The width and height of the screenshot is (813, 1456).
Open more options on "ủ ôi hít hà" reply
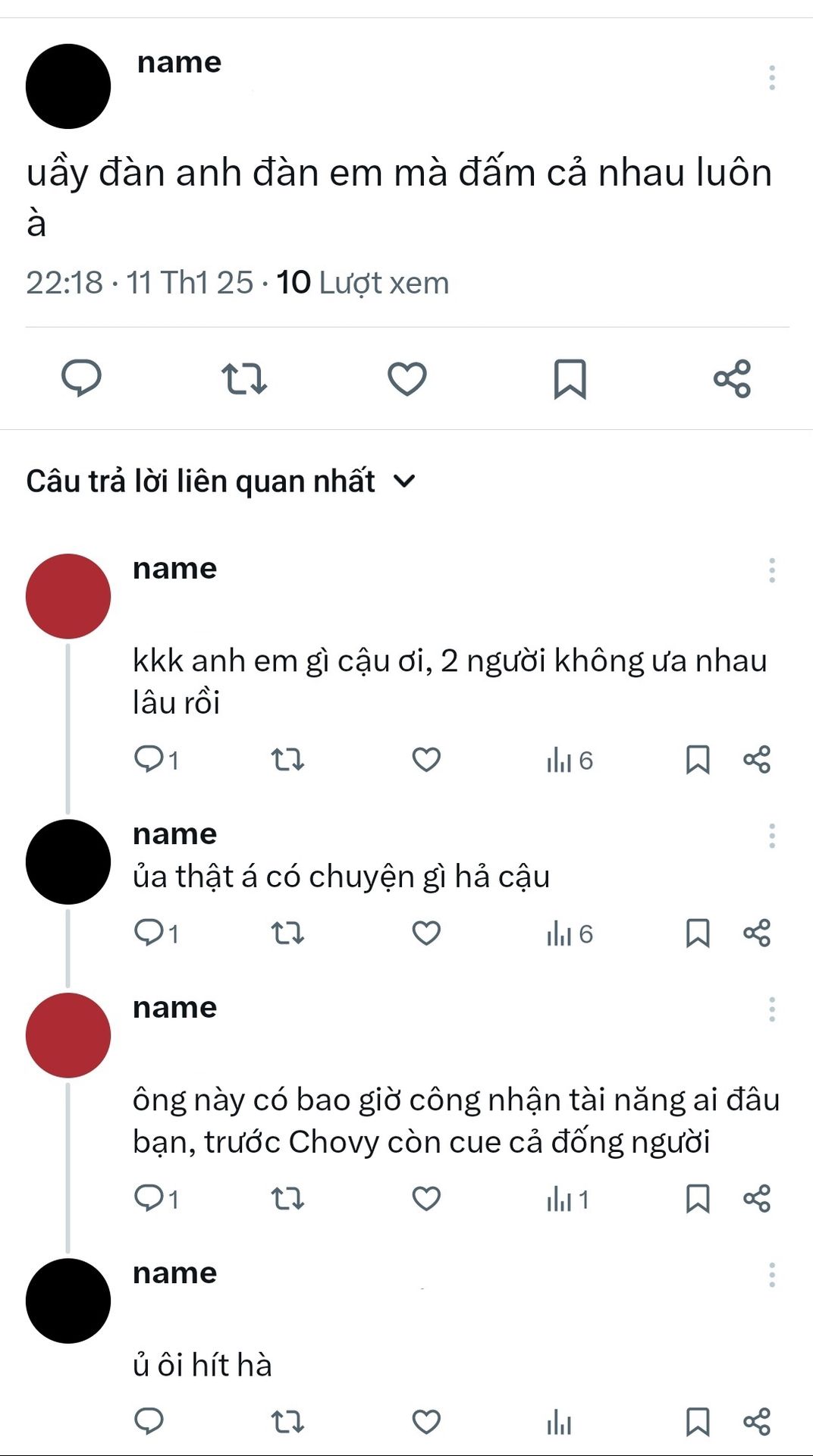point(772,1275)
